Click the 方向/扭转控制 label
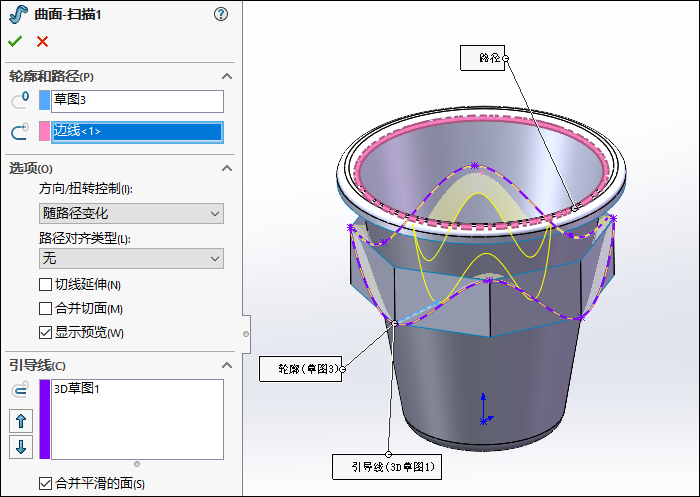This screenshot has height=497, width=700. (x=86, y=189)
